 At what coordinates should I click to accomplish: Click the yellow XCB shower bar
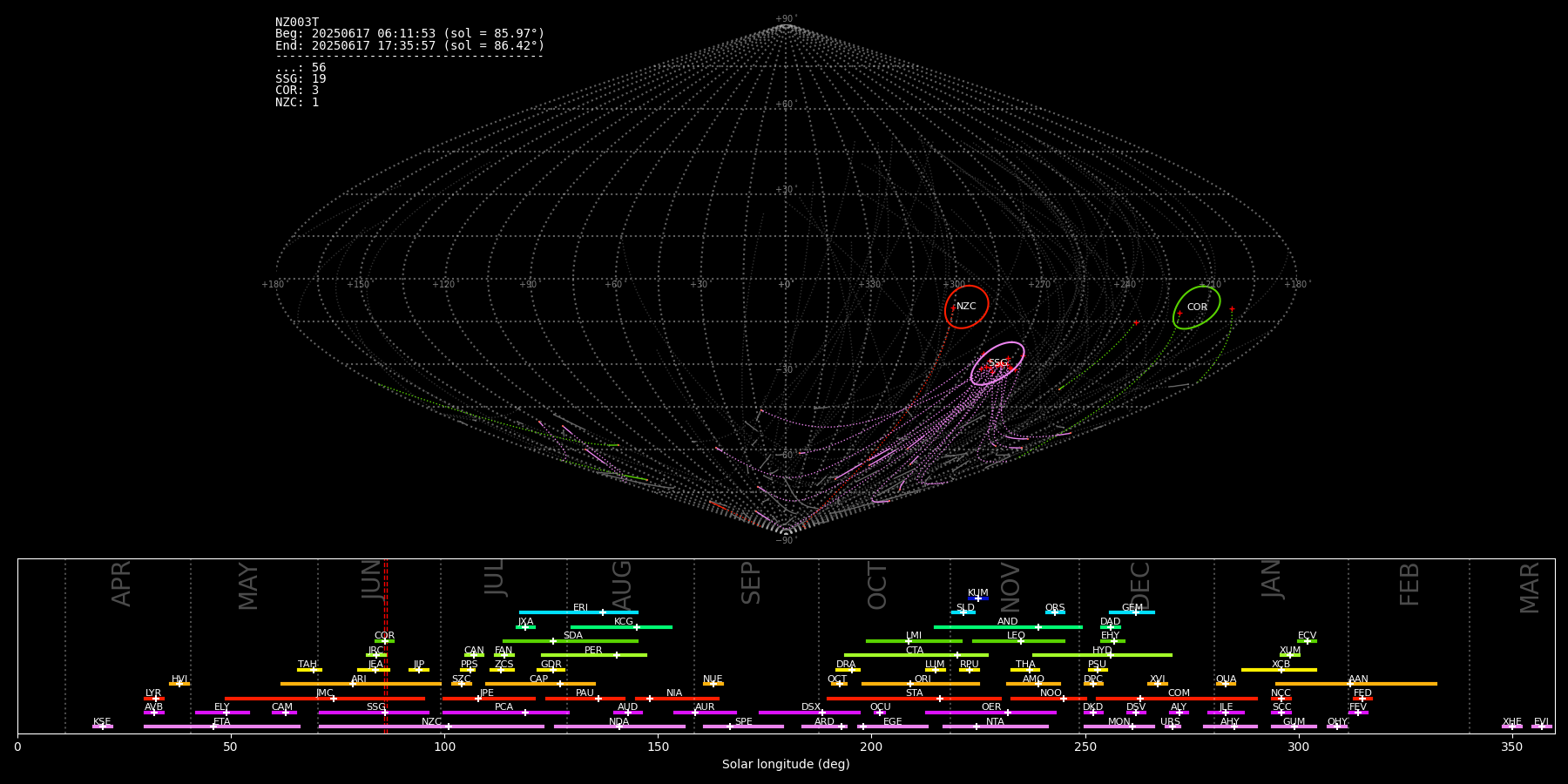point(1279,669)
